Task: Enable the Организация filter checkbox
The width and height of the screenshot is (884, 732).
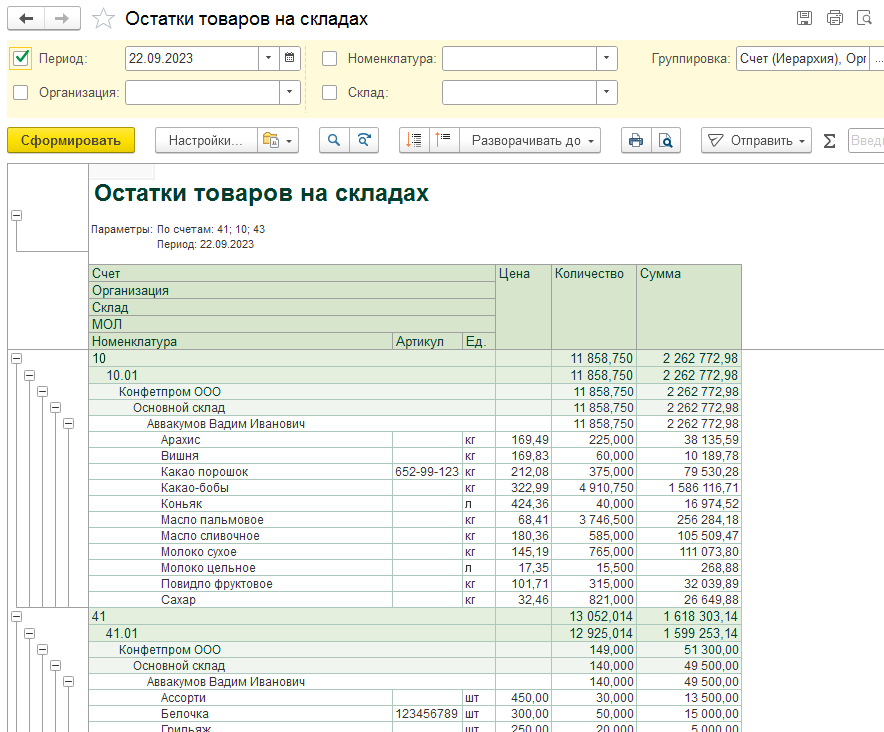Action: (x=20, y=92)
